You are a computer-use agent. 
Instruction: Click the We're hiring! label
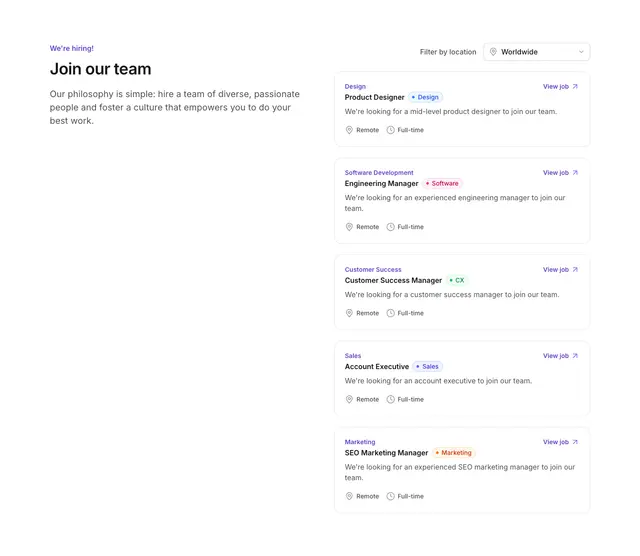[x=71, y=48]
